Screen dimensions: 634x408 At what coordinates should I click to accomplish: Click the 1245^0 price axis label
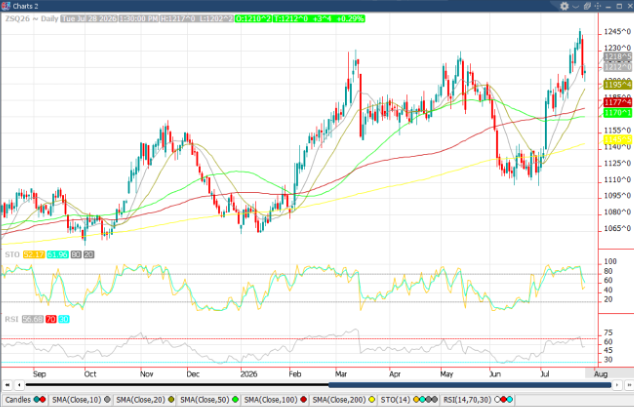(x=617, y=32)
